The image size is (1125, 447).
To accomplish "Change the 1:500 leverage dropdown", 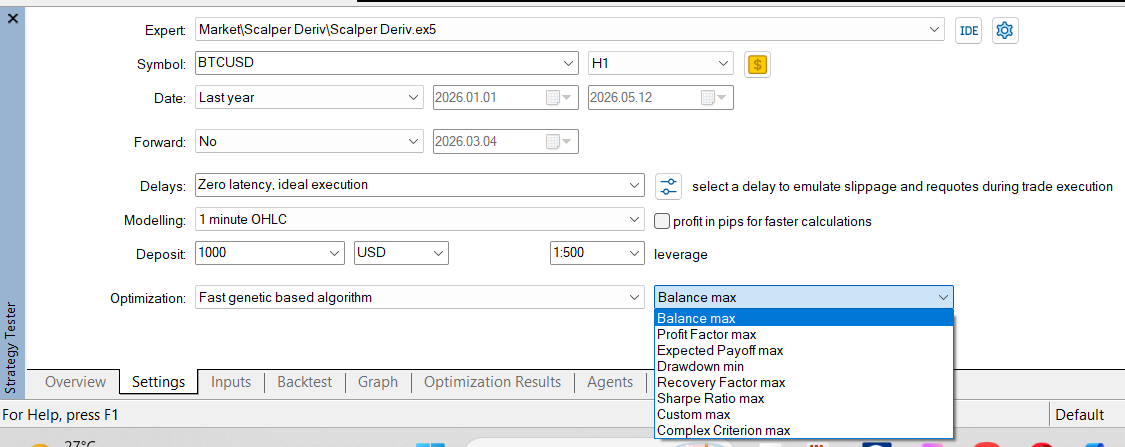I will pyautogui.click(x=634, y=253).
